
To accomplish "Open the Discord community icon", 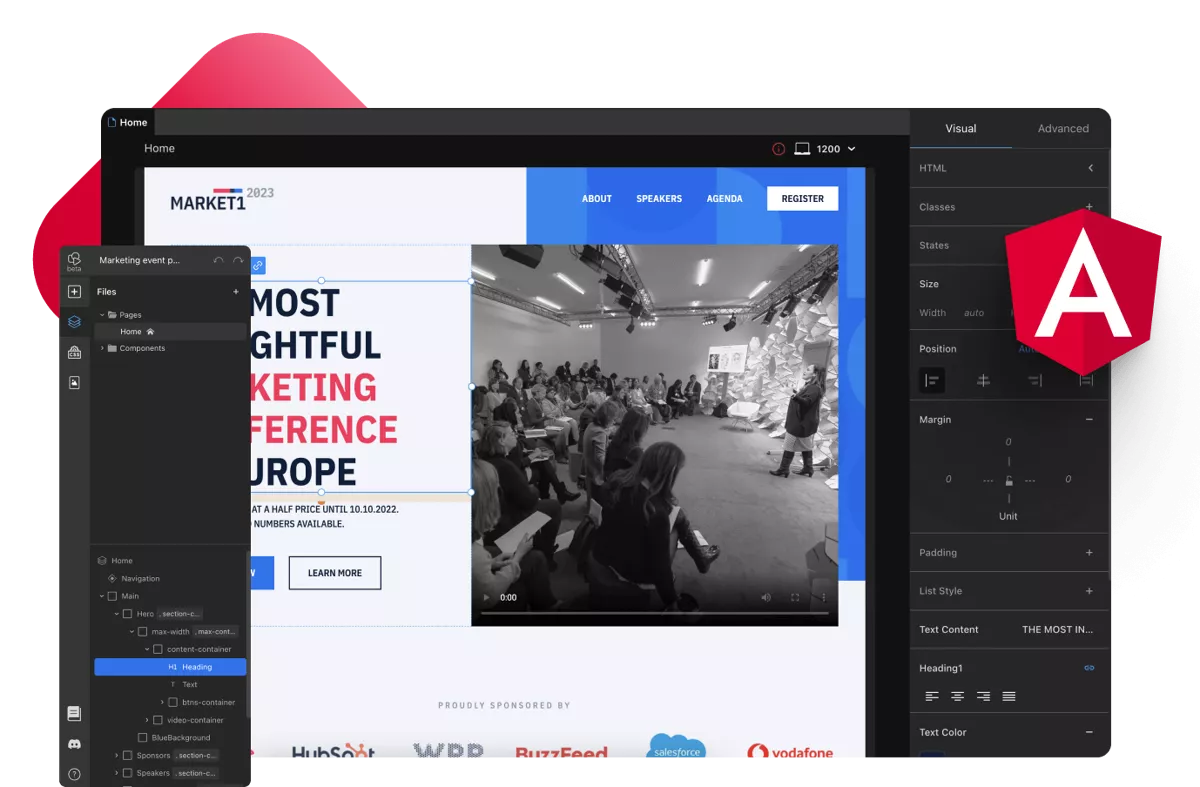I will point(74,744).
